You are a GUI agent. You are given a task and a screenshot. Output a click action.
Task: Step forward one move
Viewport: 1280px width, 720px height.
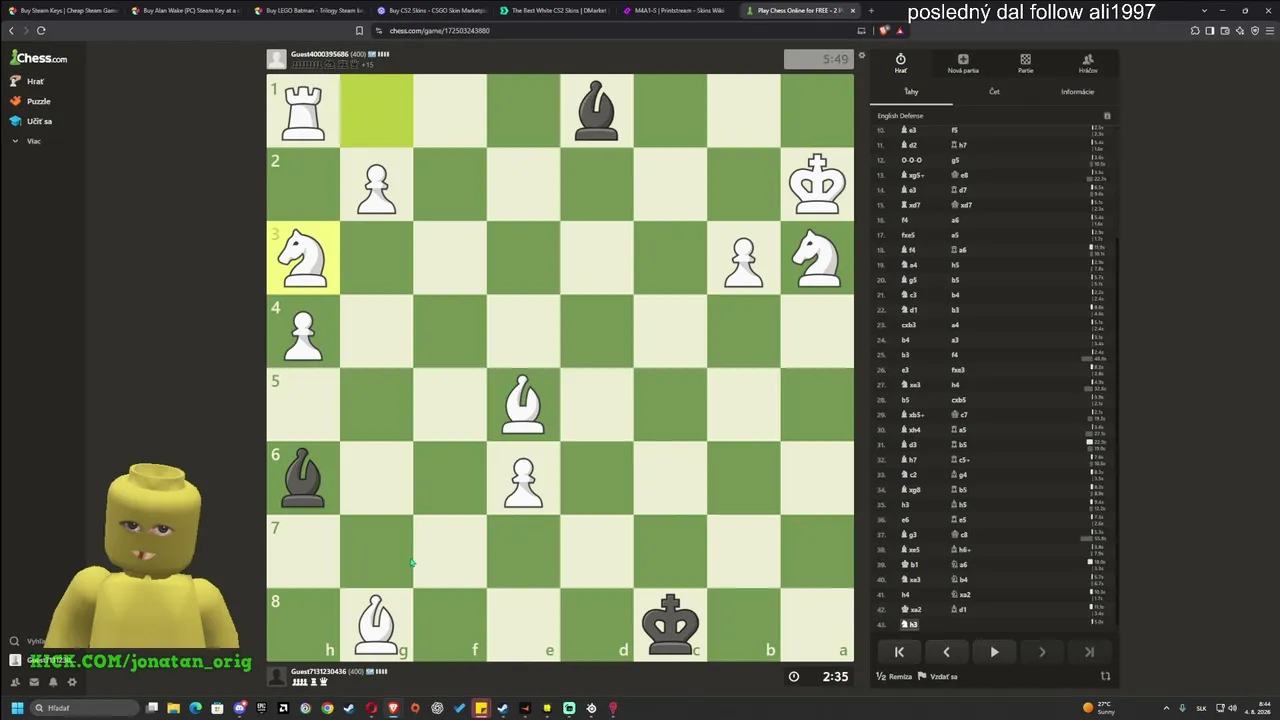[1042, 652]
